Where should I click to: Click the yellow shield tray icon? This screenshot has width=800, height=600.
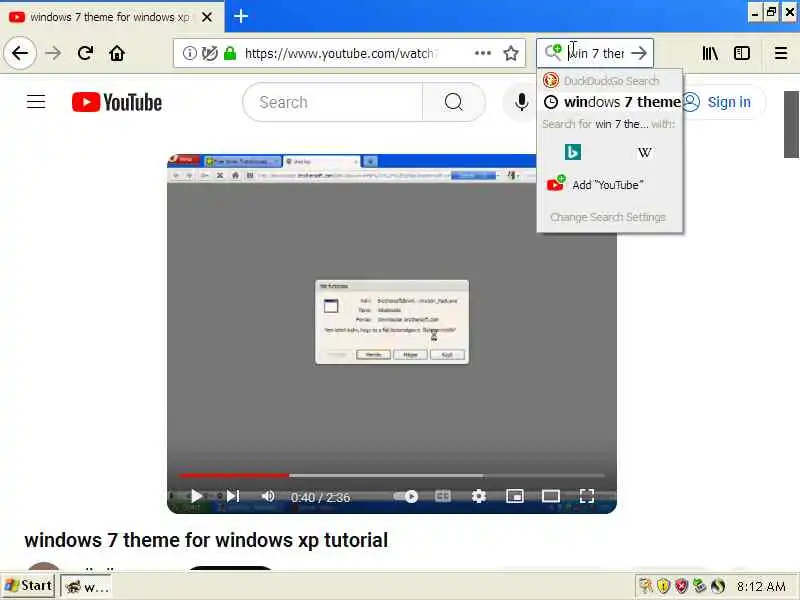click(x=663, y=586)
